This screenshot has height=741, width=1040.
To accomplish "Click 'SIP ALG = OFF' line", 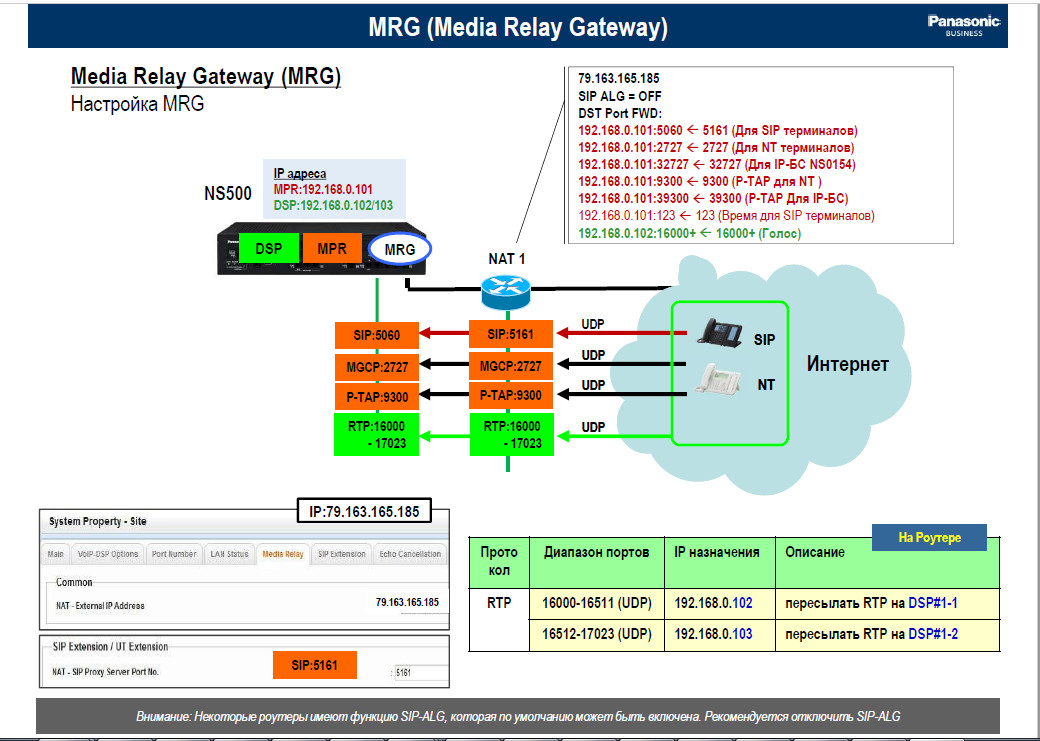I will click(x=619, y=96).
